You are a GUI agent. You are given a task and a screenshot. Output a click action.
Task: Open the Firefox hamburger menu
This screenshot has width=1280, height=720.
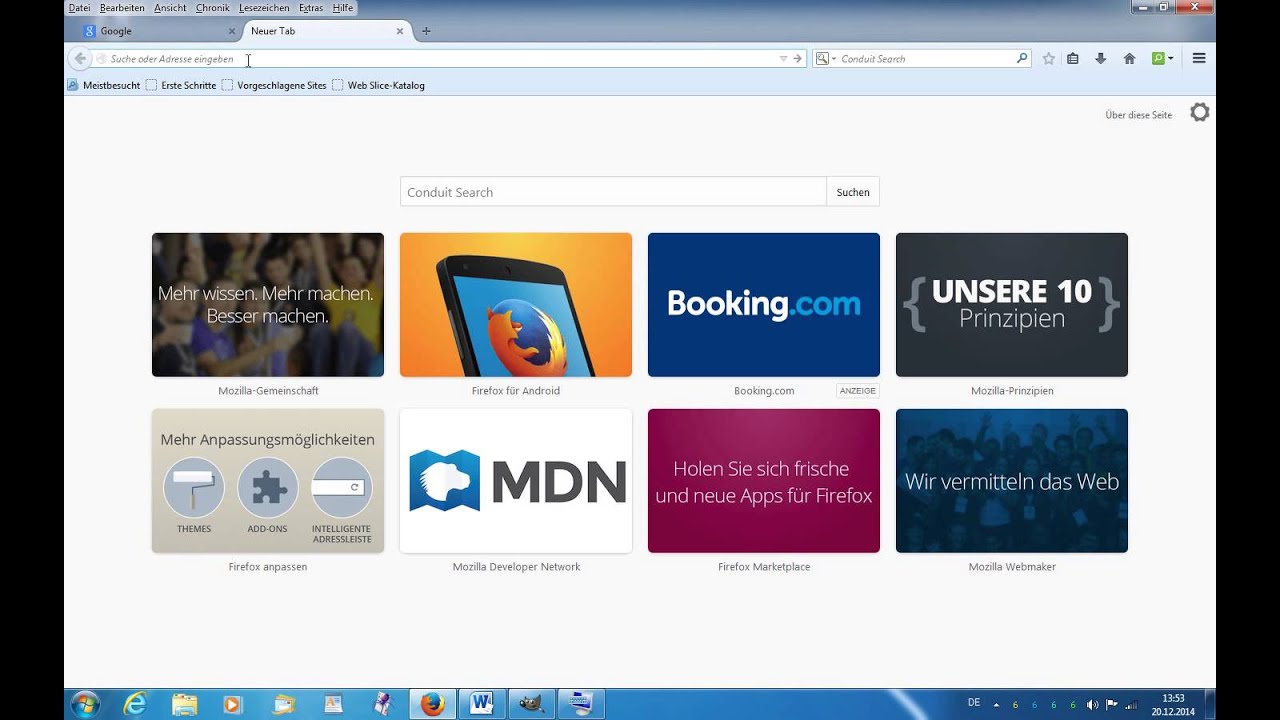1199,58
